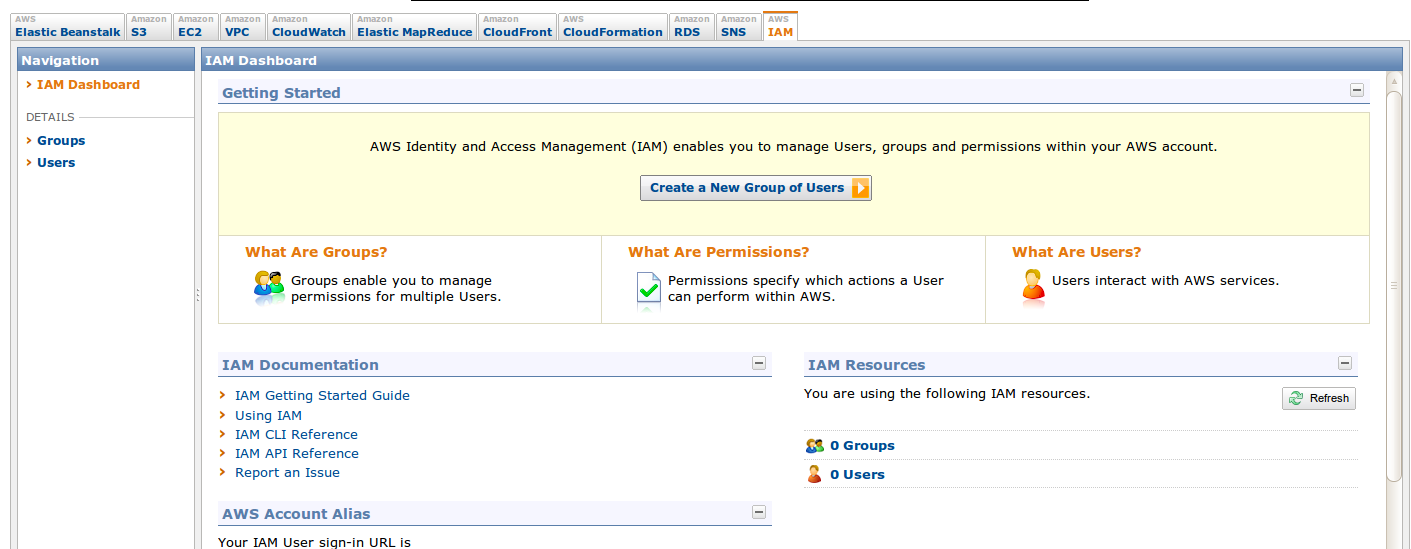Switch to the CloudWatch tab

click(309, 27)
